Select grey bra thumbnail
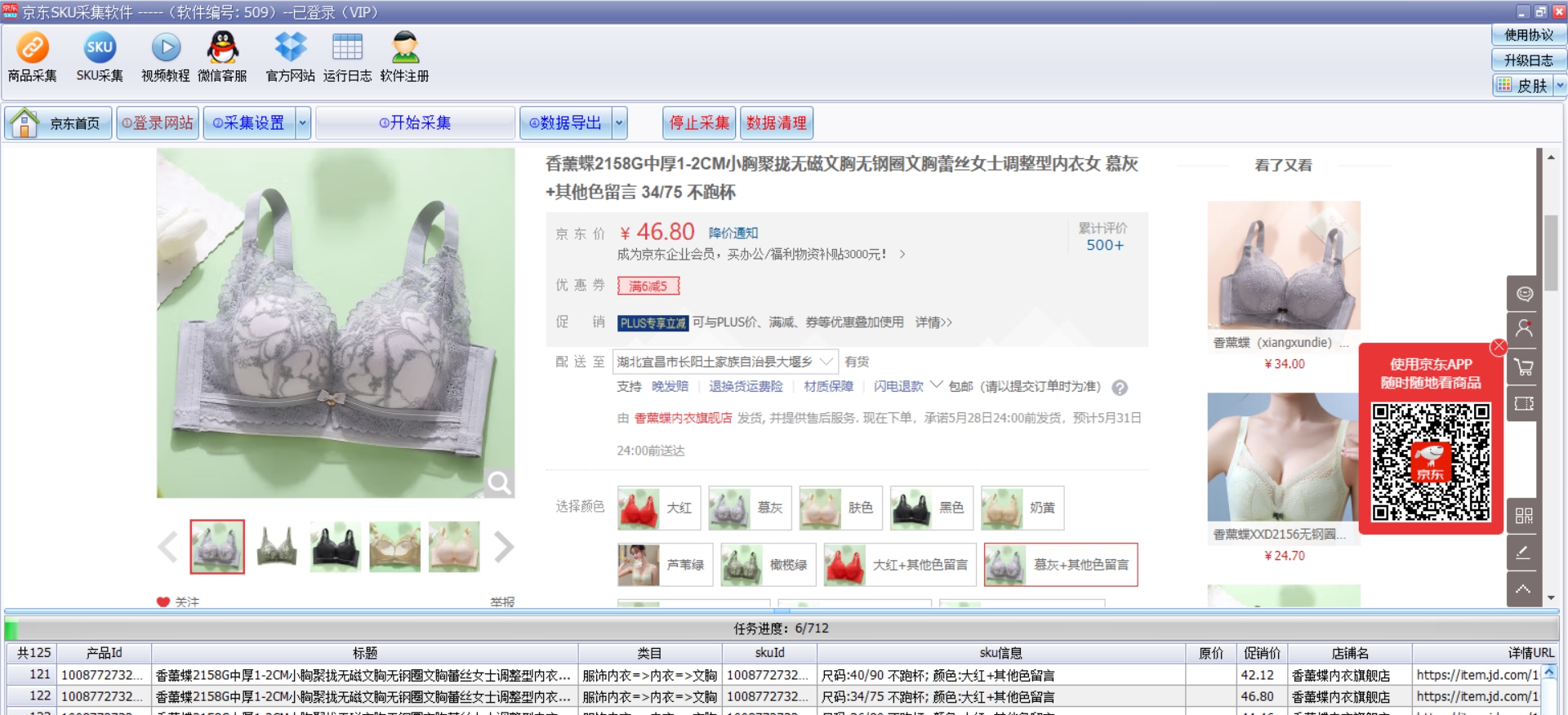The image size is (1568, 715). pyautogui.click(x=217, y=547)
